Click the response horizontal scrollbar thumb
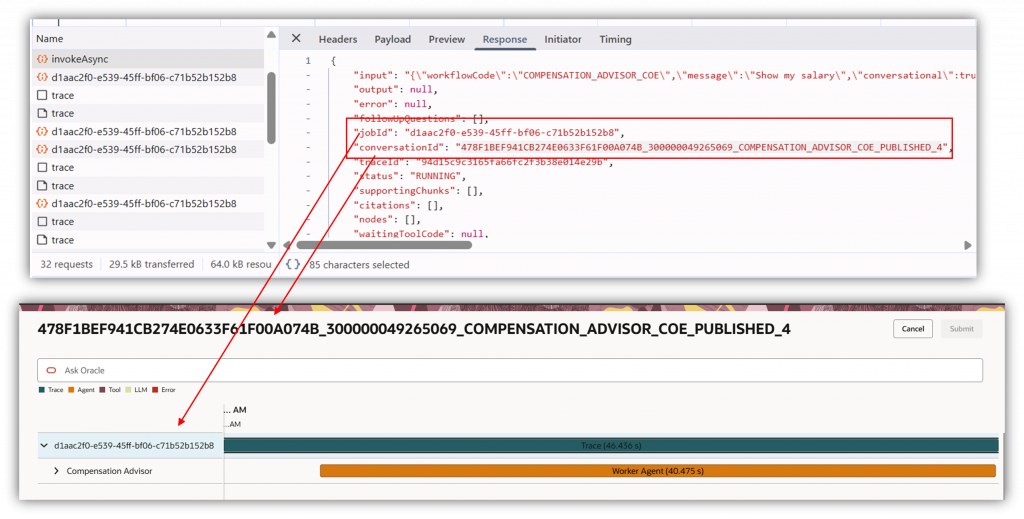The width and height of the screenshot is (1024, 519). [x=384, y=245]
